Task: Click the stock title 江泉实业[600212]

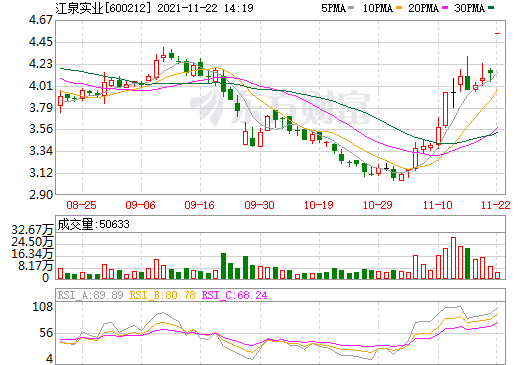Action: pyautogui.click(x=104, y=8)
